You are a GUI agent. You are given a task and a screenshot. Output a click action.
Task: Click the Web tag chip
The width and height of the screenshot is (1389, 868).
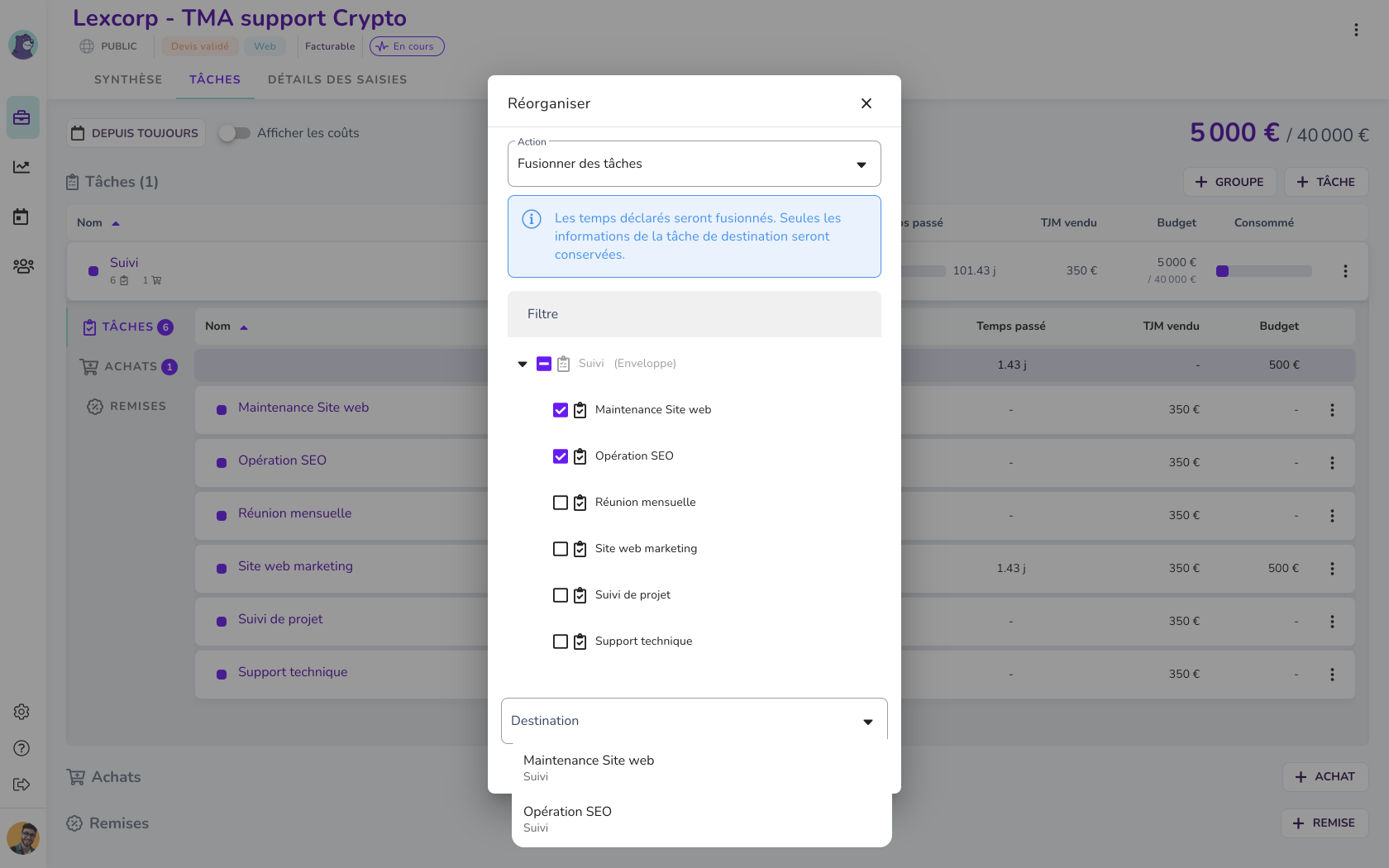coord(265,46)
